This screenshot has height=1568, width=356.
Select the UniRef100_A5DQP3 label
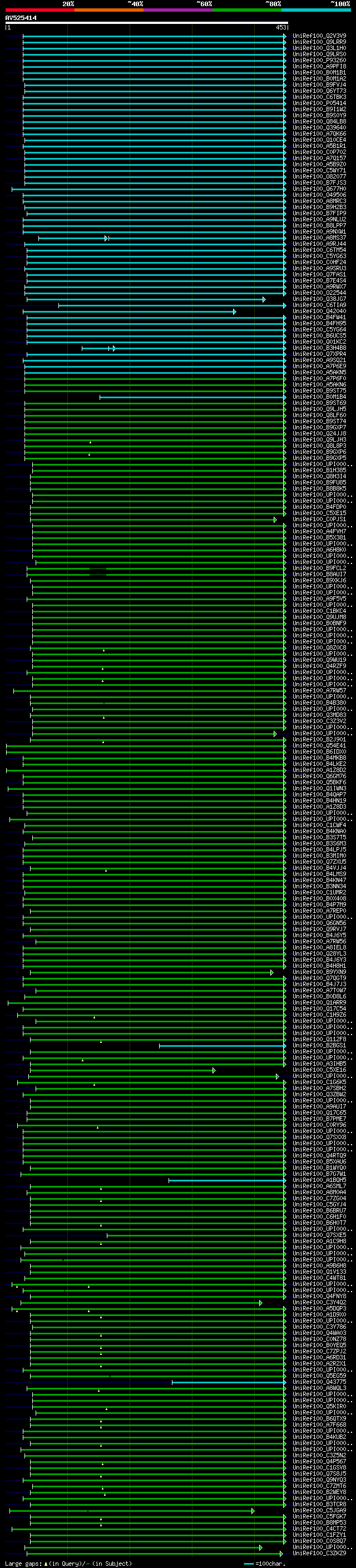click(x=319, y=1309)
